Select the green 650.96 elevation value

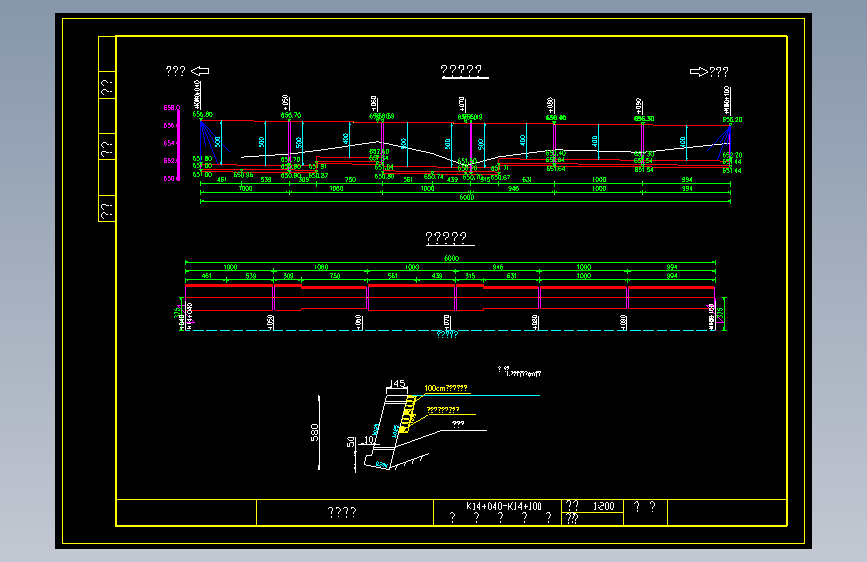click(243, 175)
